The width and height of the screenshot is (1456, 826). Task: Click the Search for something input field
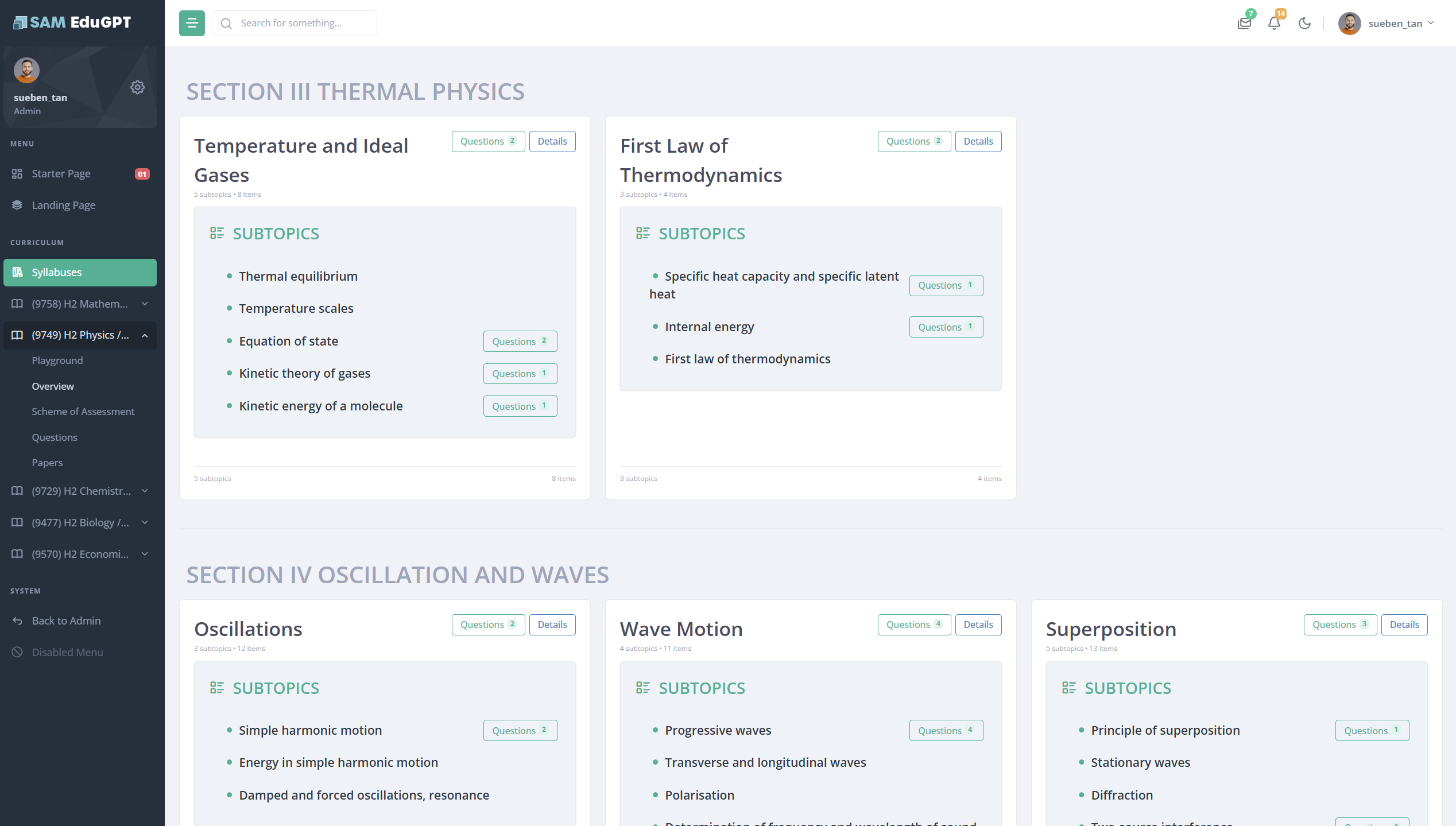304,23
